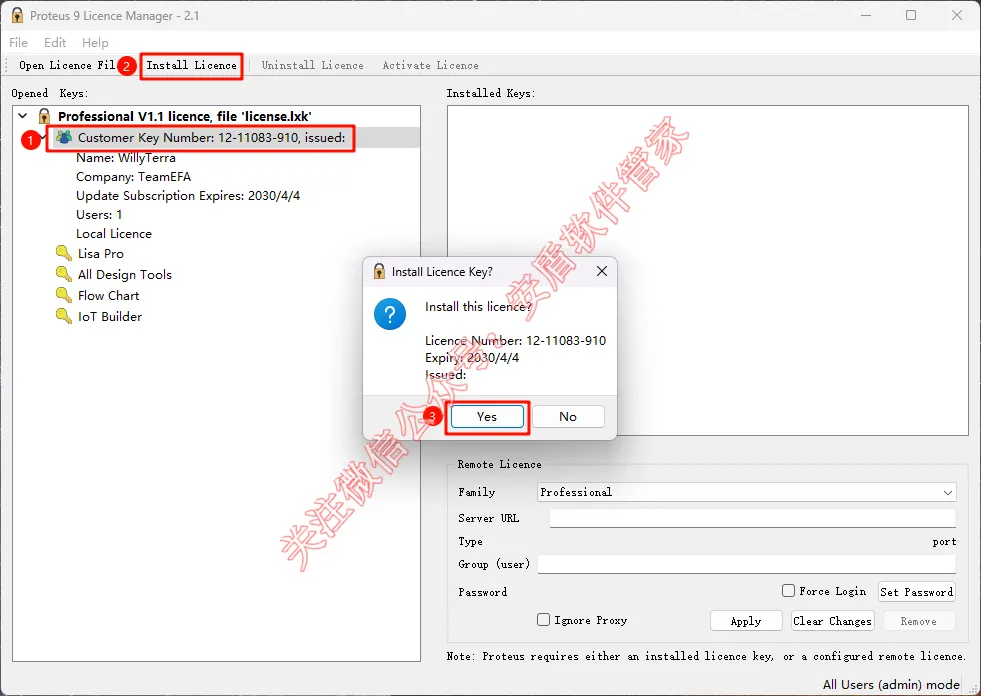Image resolution: width=981 pixels, height=696 pixels.
Task: Select the Flow Chart key entry
Action: [x=108, y=295]
